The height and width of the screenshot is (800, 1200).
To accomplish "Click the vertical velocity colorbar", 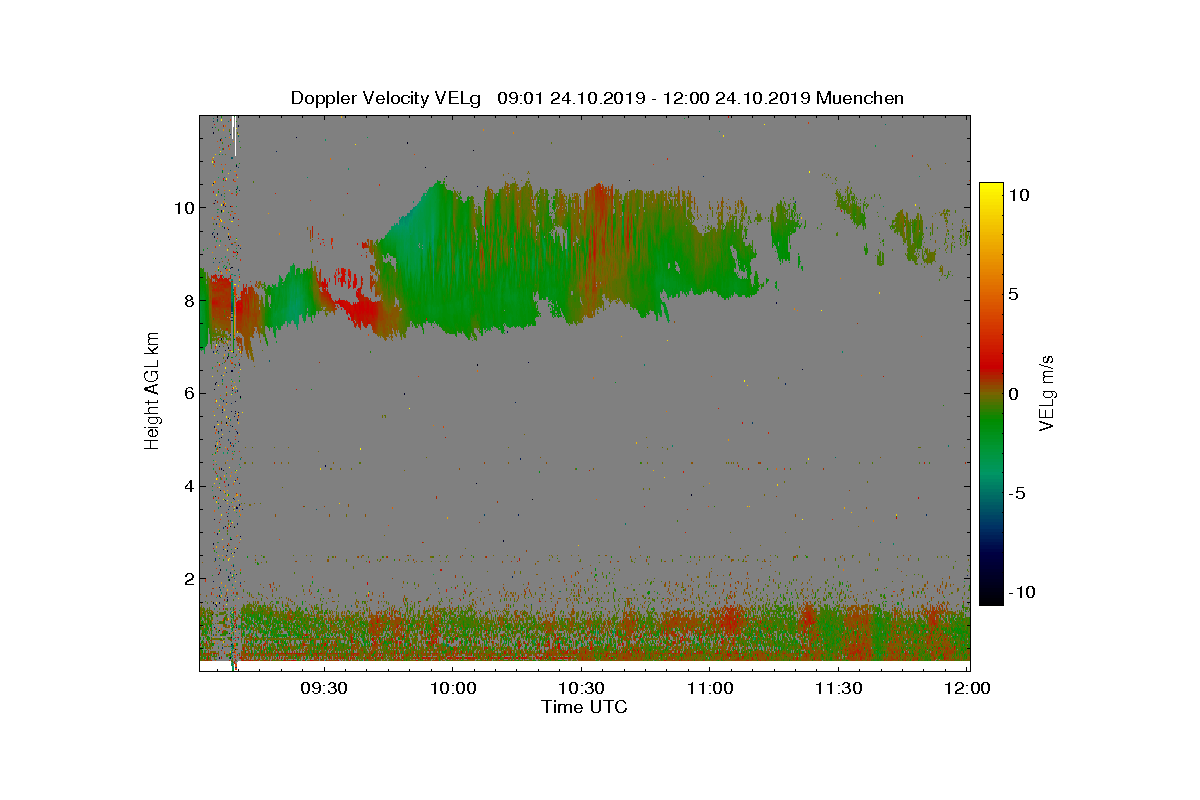I will tap(991, 394).
